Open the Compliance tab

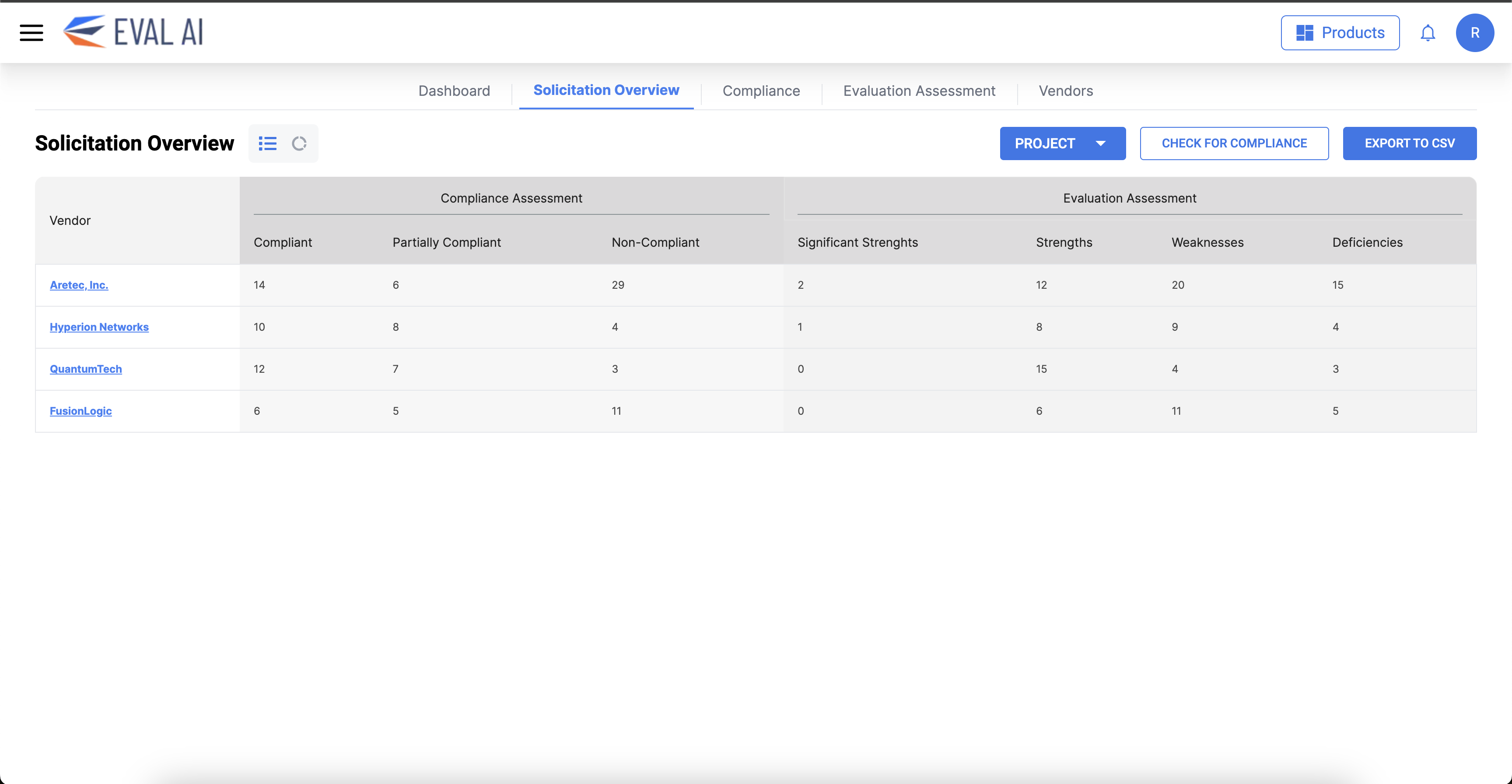click(761, 91)
